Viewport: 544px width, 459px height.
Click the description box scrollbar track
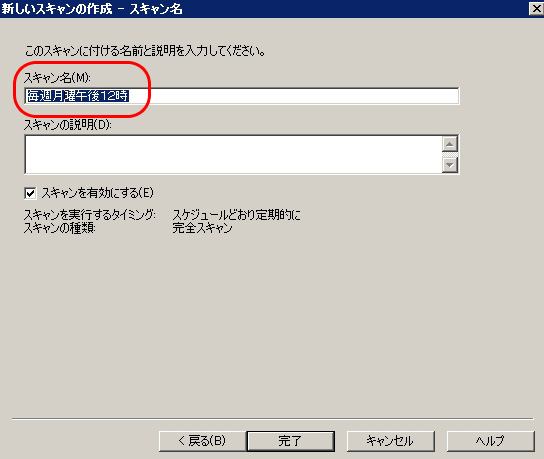(450, 155)
